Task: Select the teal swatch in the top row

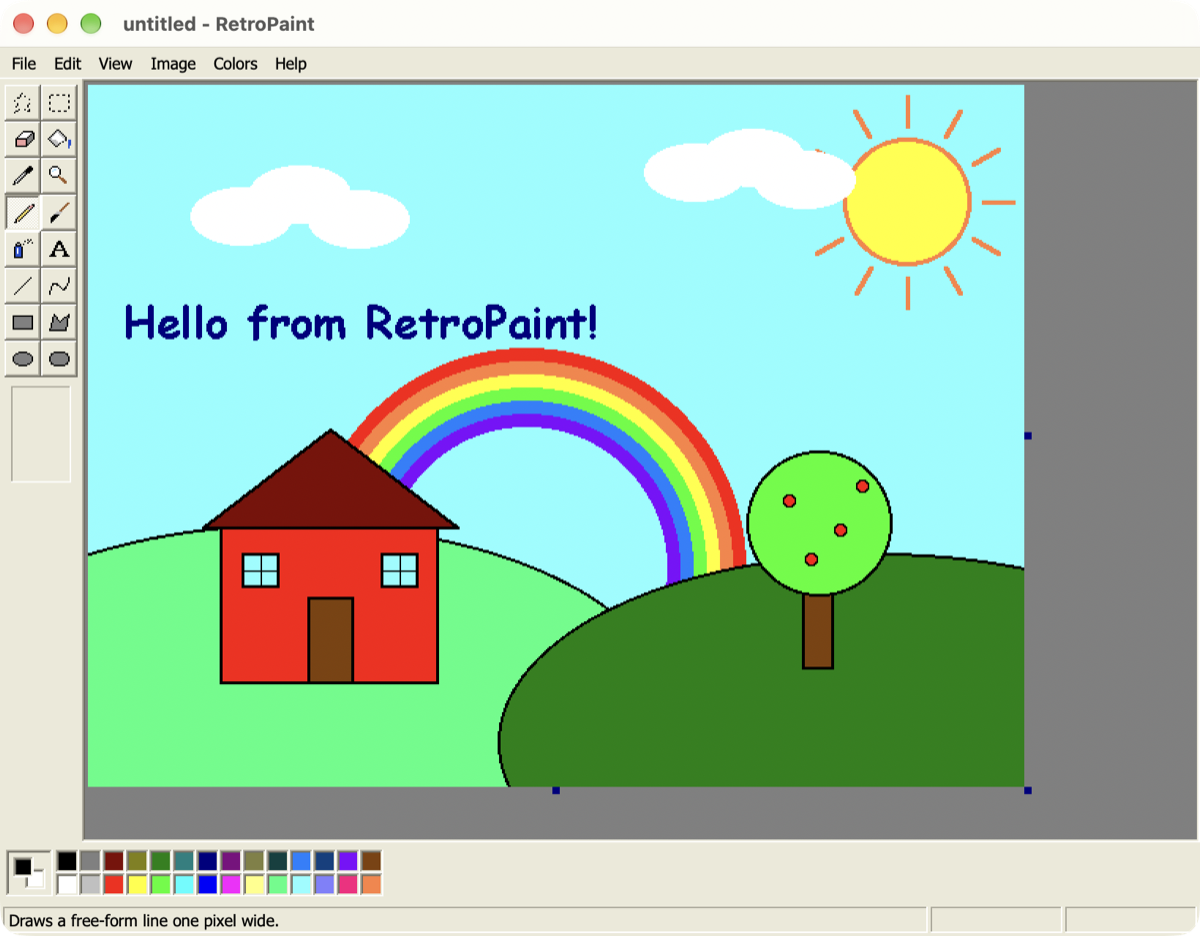Action: (184, 861)
